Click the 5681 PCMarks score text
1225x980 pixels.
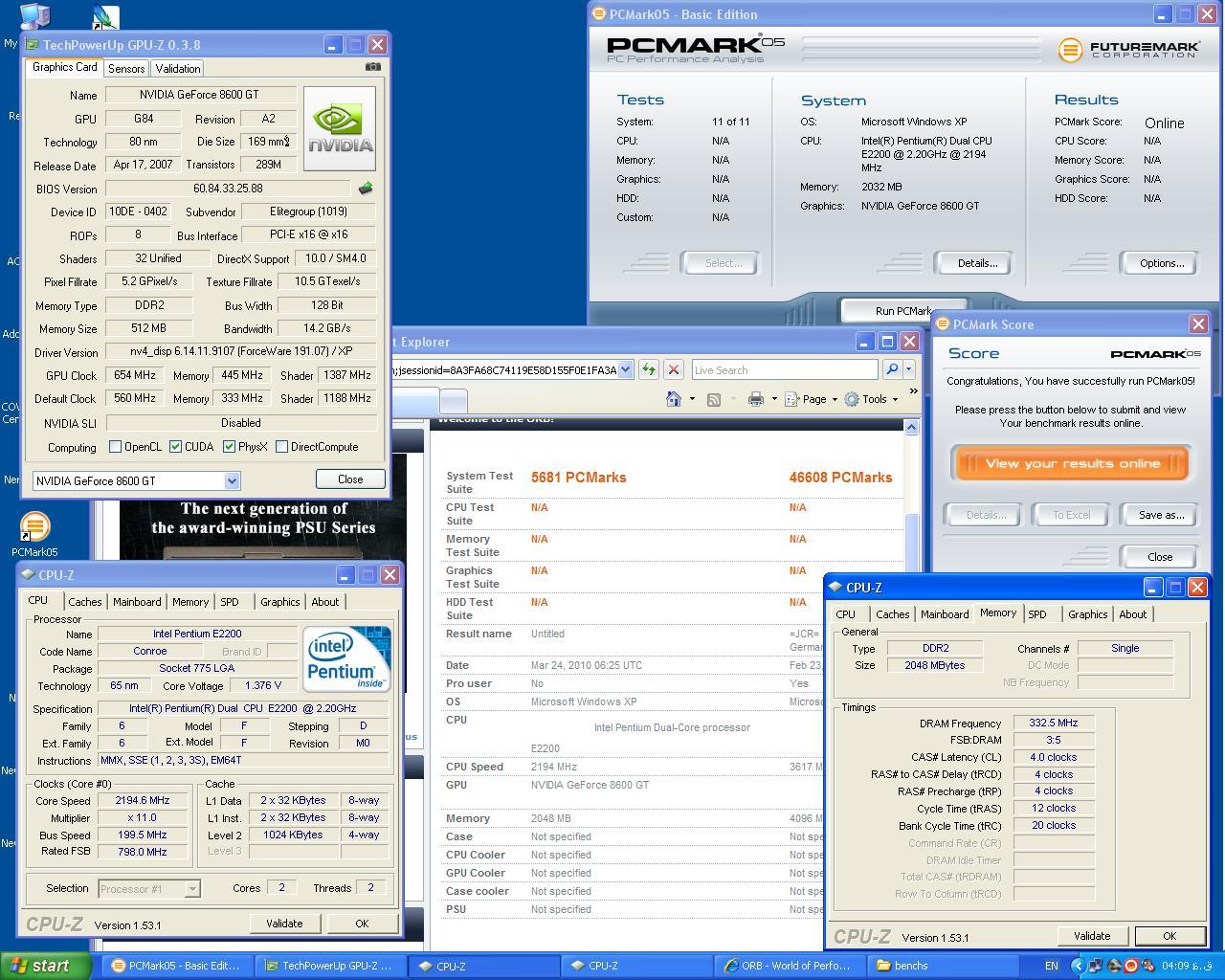(x=578, y=477)
